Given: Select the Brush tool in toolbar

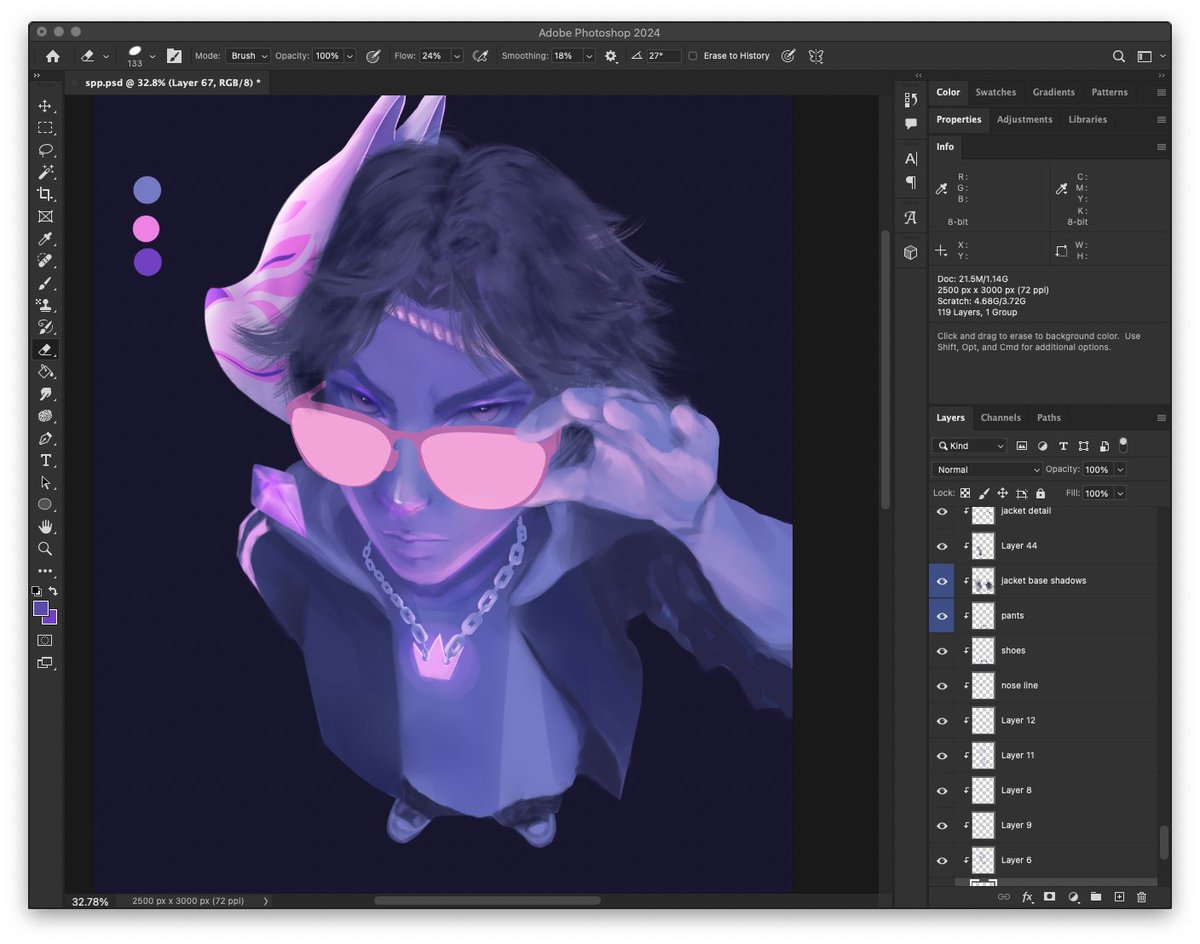Looking at the screenshot, I should coord(45,283).
